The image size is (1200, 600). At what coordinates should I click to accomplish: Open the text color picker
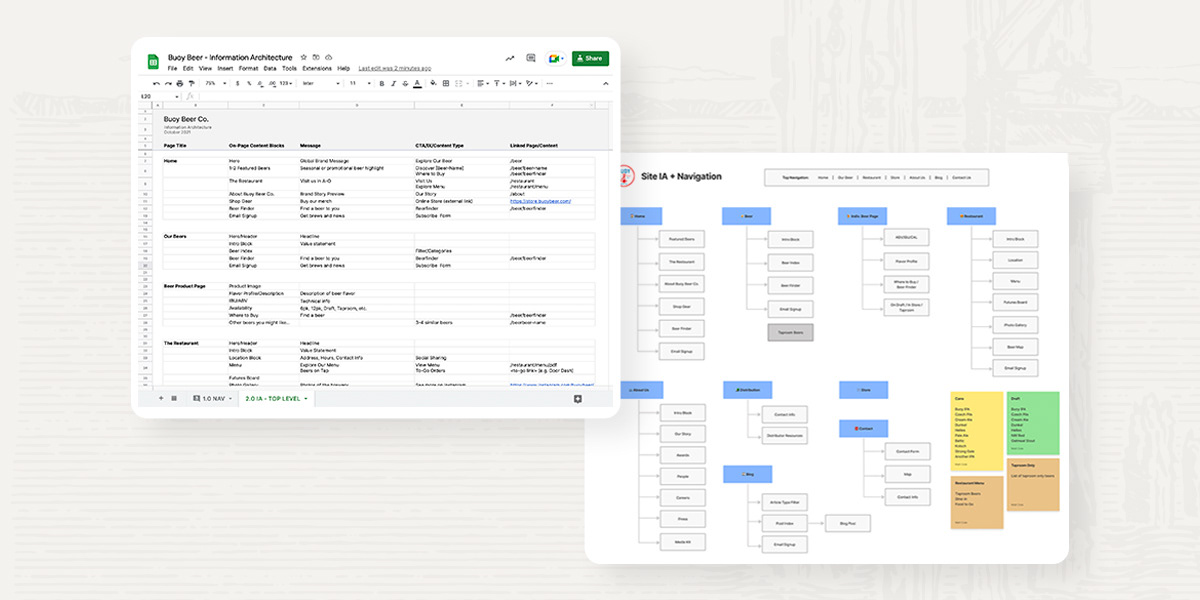coord(417,83)
